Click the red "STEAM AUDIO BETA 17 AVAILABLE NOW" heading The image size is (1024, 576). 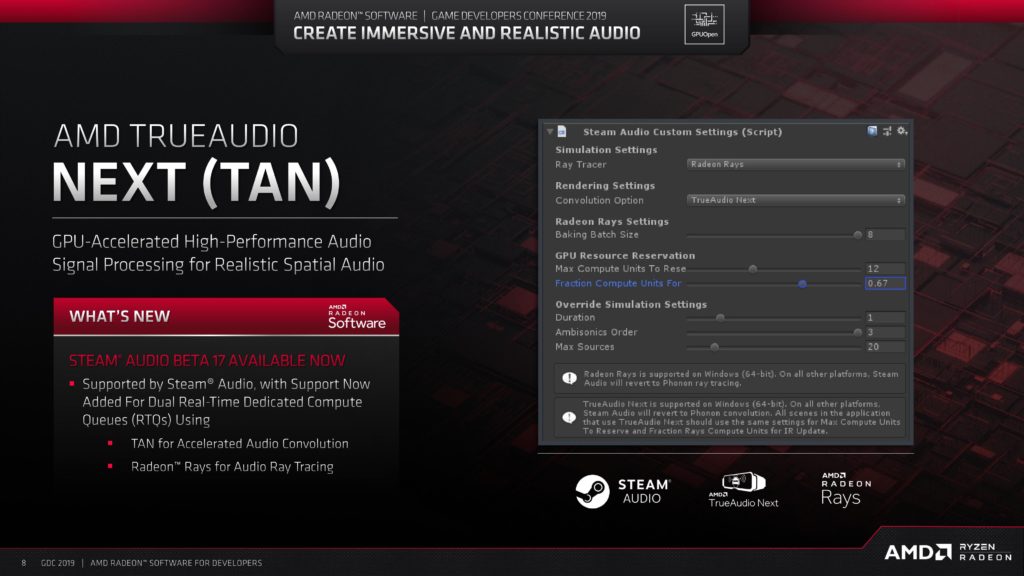click(207, 360)
